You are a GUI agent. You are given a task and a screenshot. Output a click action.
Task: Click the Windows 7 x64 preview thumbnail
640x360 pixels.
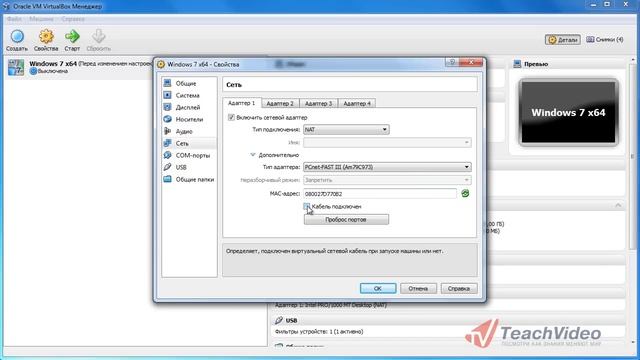tap(569, 112)
